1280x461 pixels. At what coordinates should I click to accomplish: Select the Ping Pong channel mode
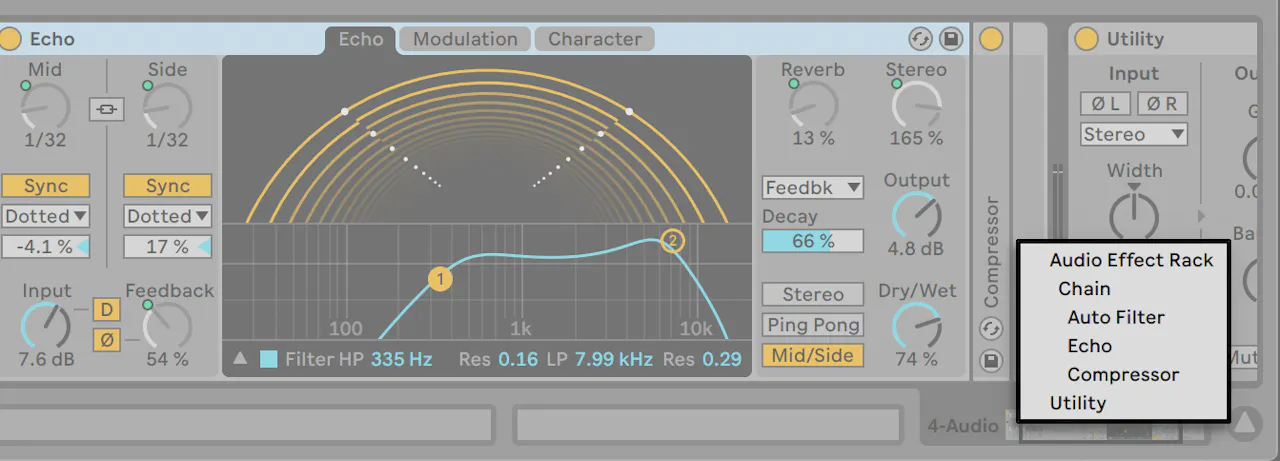[x=813, y=325]
